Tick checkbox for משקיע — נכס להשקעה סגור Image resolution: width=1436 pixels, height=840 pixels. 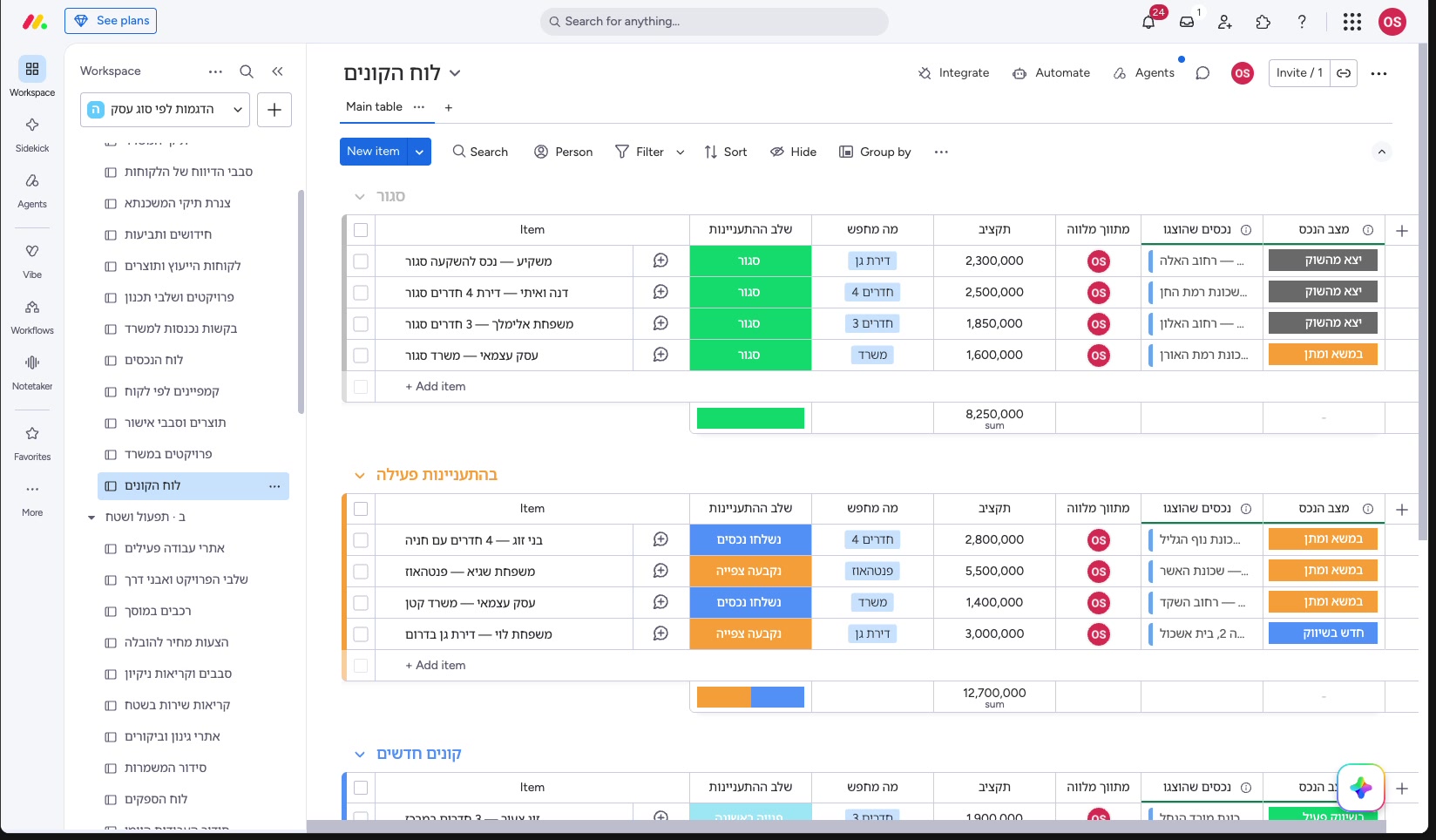(361, 261)
